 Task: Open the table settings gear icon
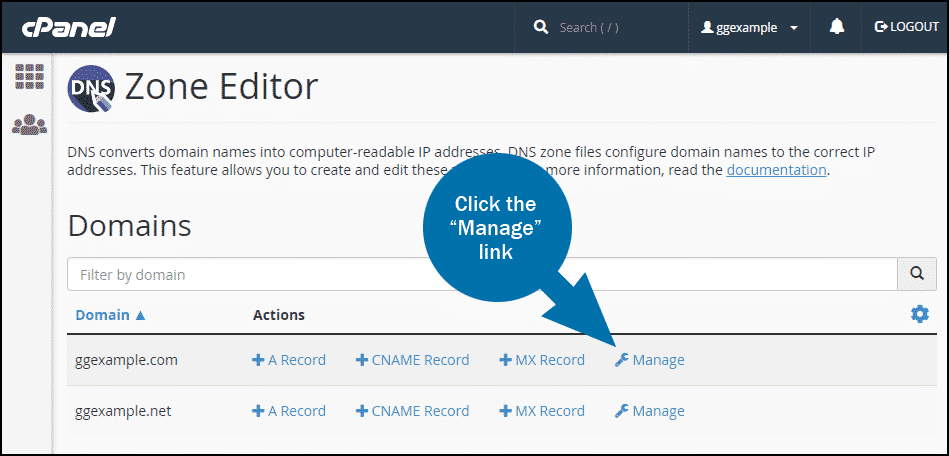[919, 314]
